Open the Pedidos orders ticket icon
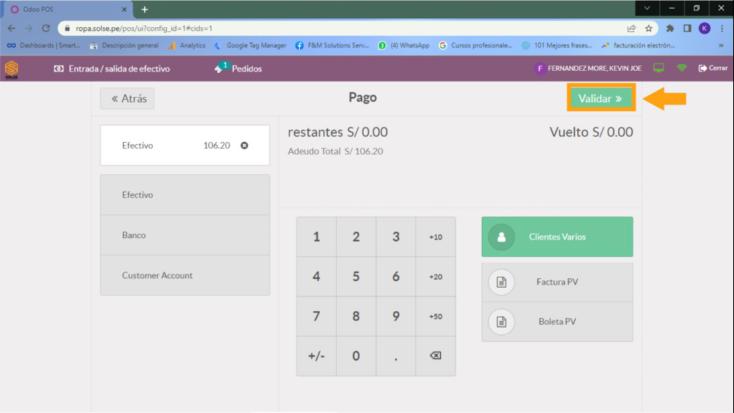The height and width of the screenshot is (413, 734). 221,68
